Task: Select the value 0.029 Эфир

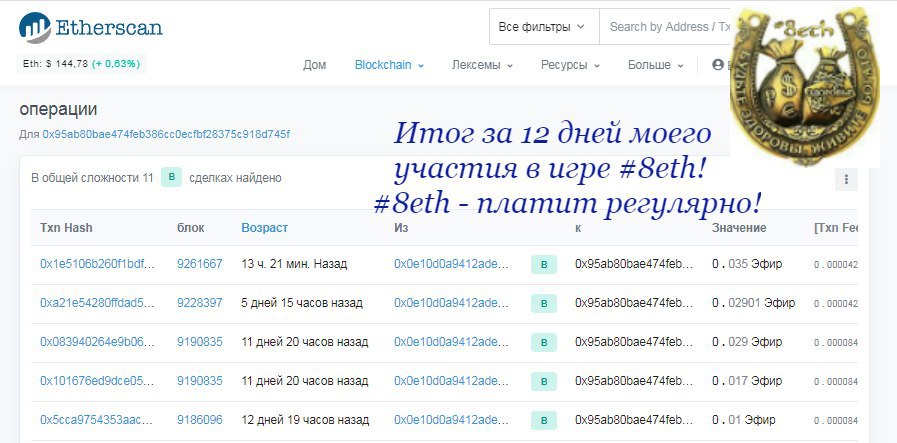Action: 747,342
